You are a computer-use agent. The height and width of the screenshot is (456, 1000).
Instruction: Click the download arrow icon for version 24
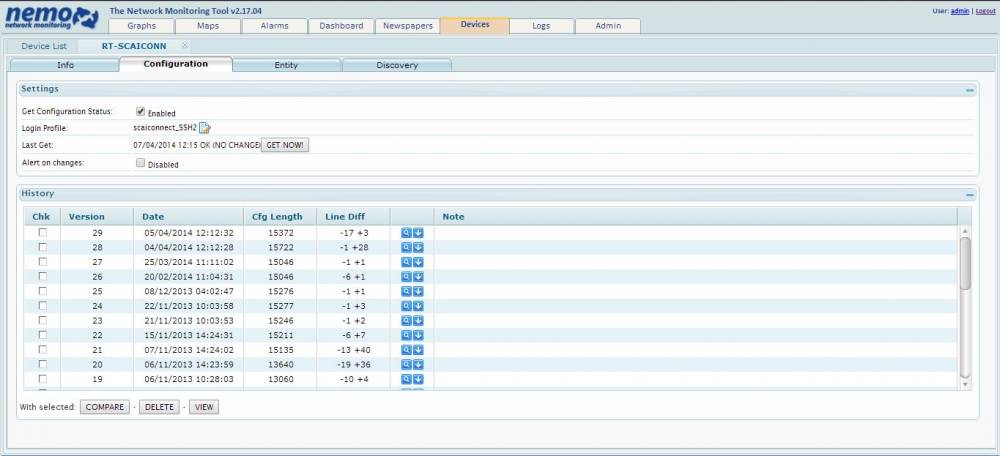pos(418,306)
